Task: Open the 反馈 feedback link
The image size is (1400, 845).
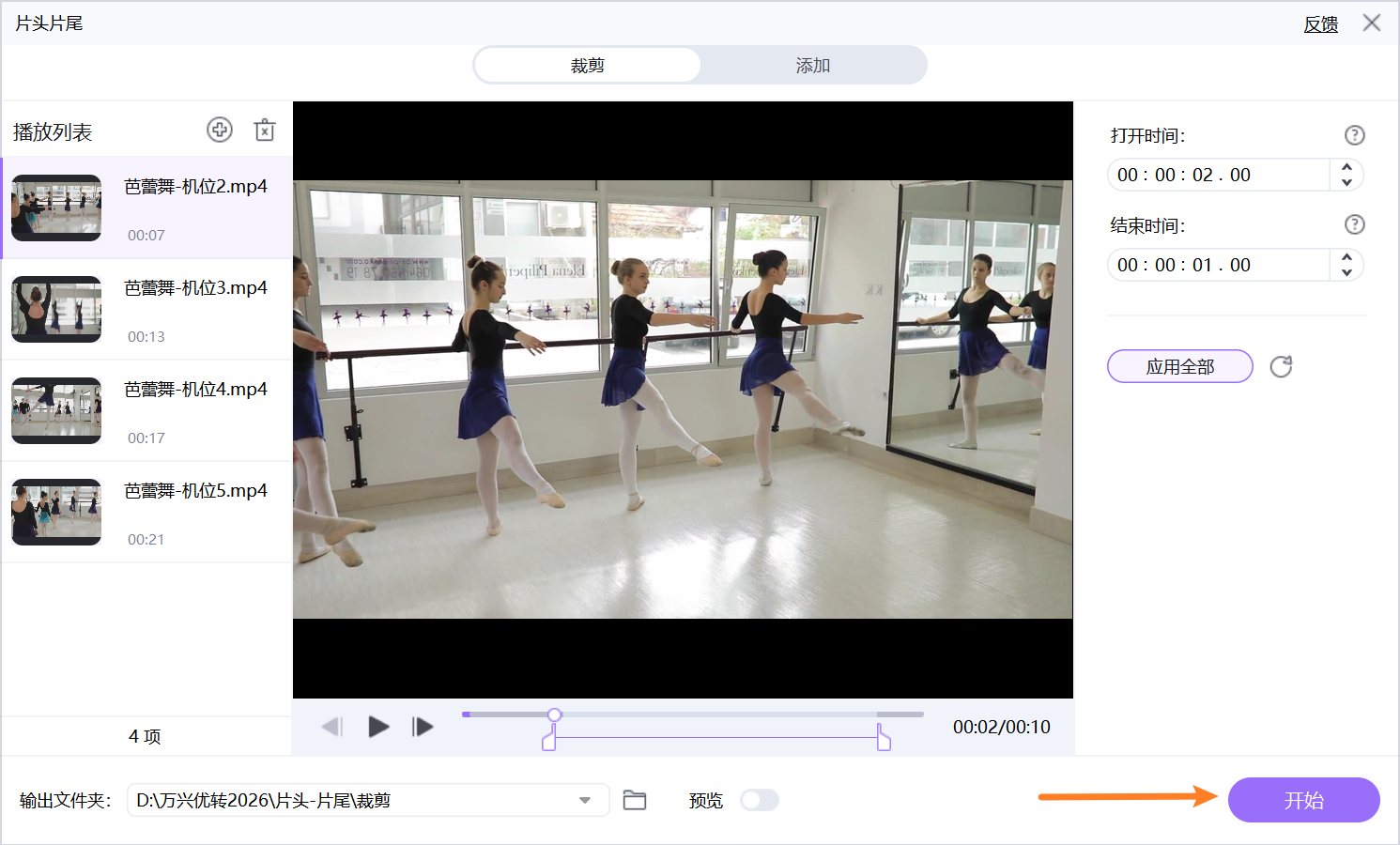Action: [x=1320, y=24]
